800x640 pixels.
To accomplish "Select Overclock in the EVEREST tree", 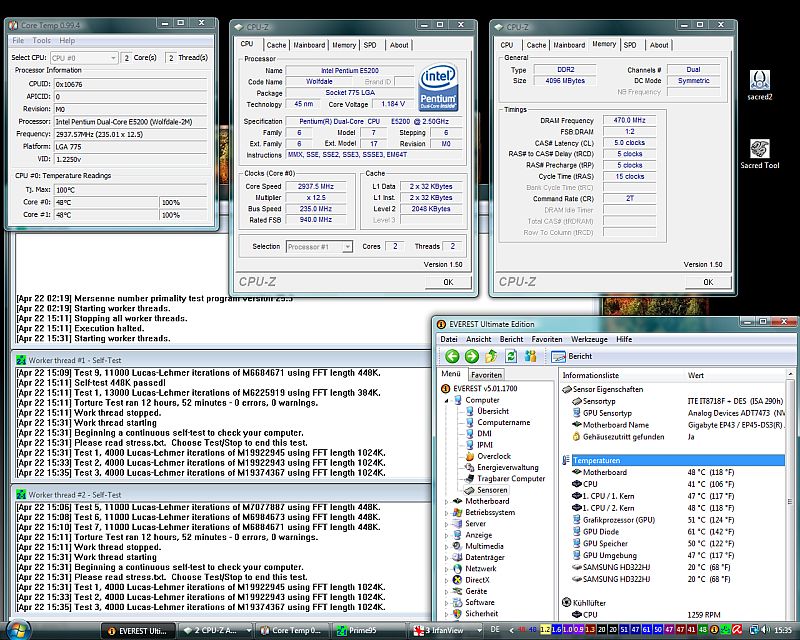I will (x=494, y=456).
